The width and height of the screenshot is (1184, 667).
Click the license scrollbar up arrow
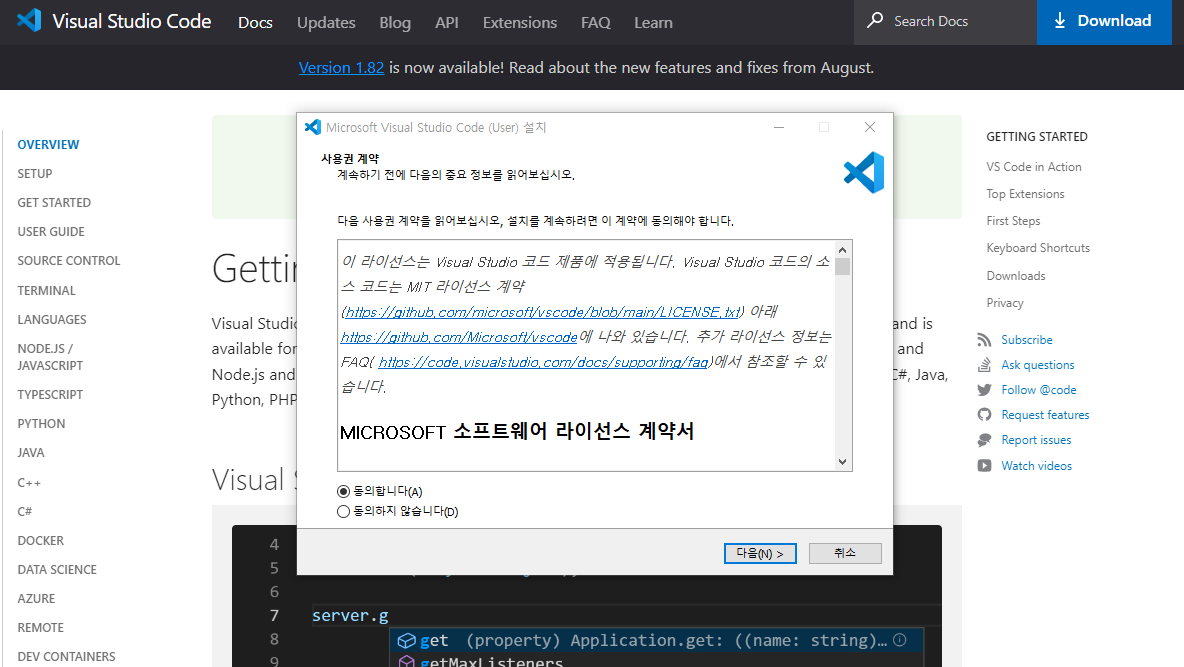[843, 250]
